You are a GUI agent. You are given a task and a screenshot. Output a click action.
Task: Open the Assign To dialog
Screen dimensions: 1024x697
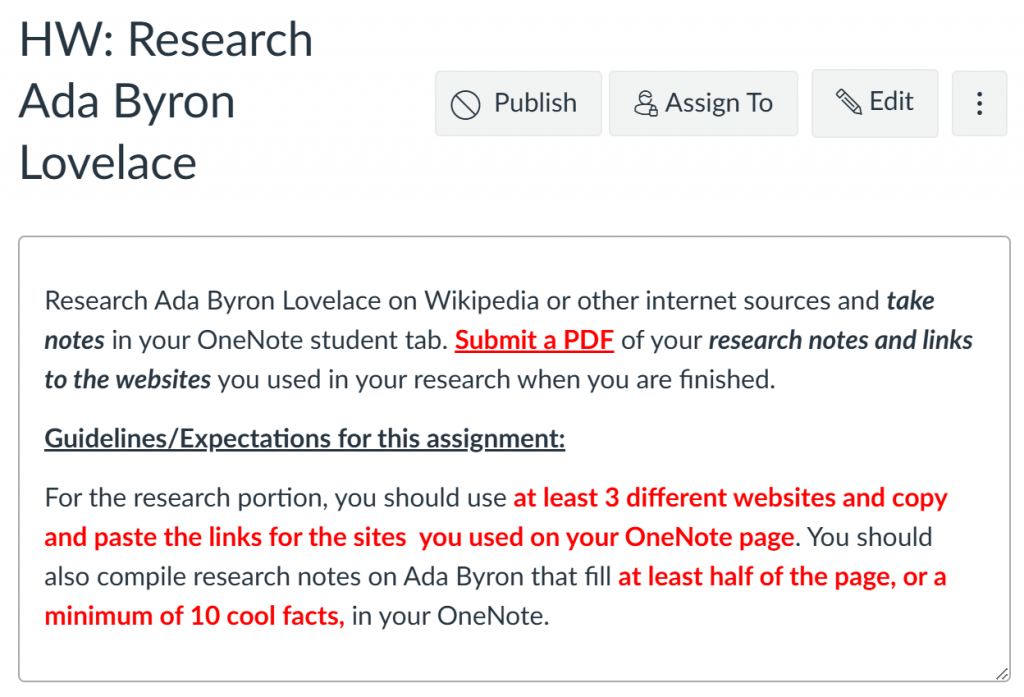click(703, 103)
